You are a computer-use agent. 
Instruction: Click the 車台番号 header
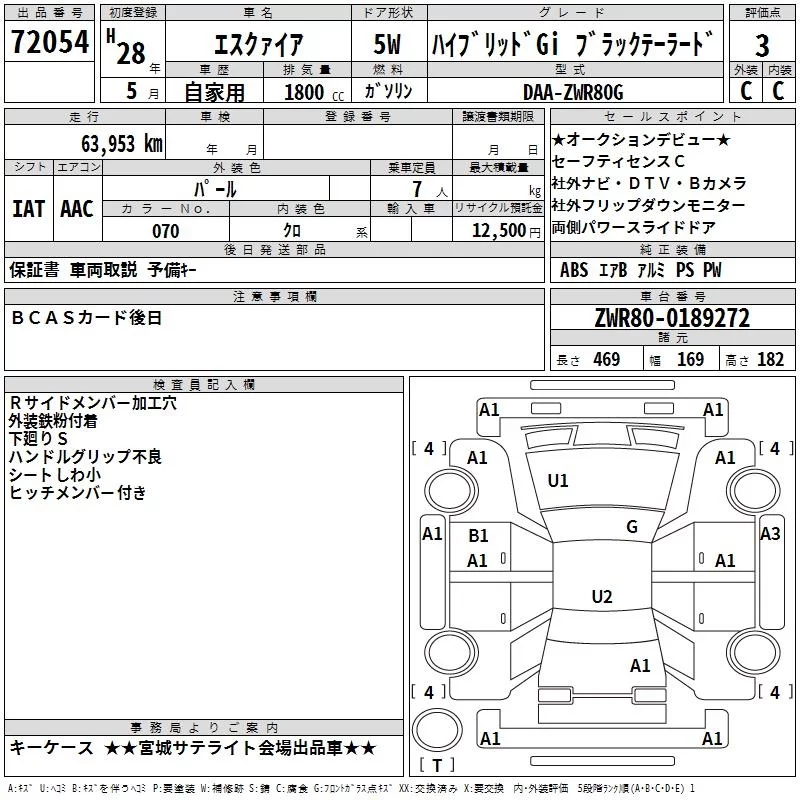click(672, 296)
